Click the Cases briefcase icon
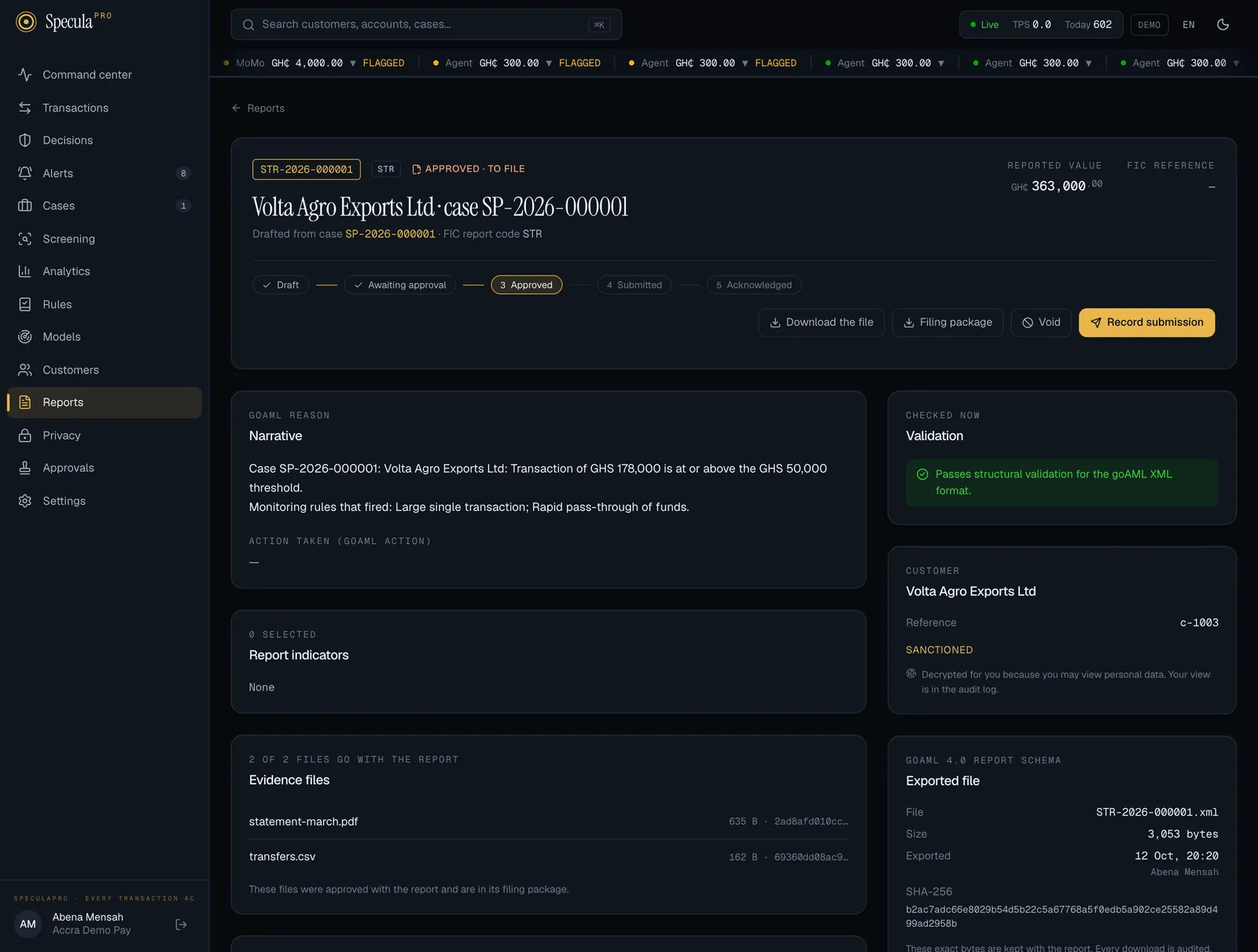This screenshot has width=1258, height=952. 25,206
